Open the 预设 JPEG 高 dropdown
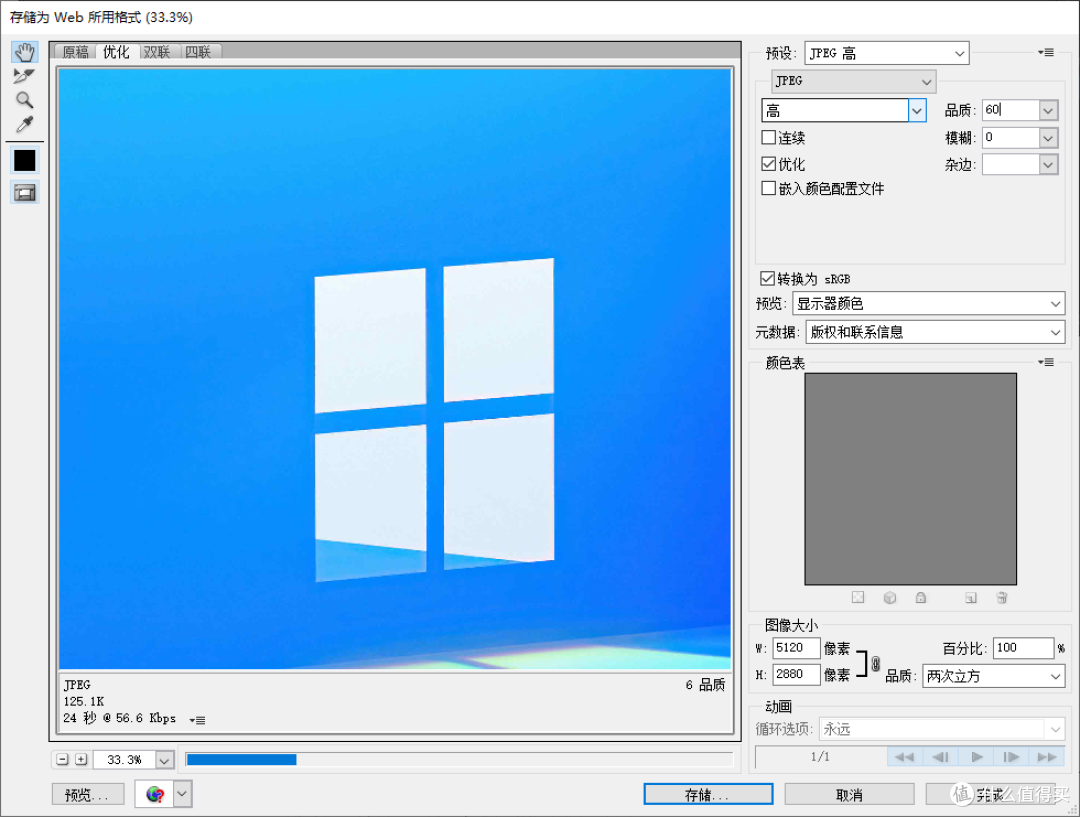The width and height of the screenshot is (1080, 817). pyautogui.click(x=886, y=53)
